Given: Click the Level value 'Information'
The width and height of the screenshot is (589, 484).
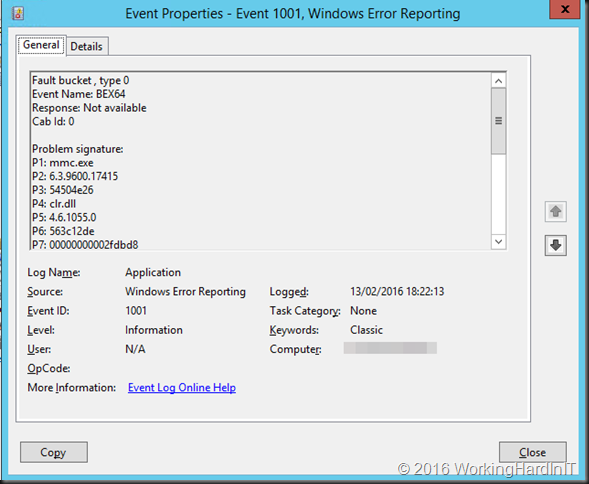Looking at the screenshot, I should pos(154,330).
